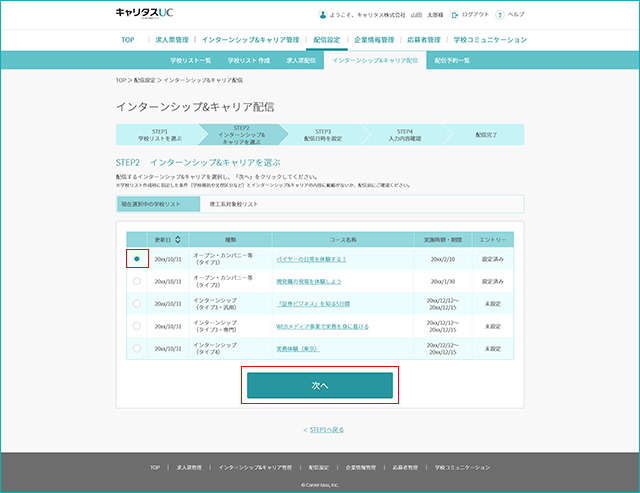640x493 pixels.
Task: Open 配信設定 in main navigation
Action: [x=327, y=40]
